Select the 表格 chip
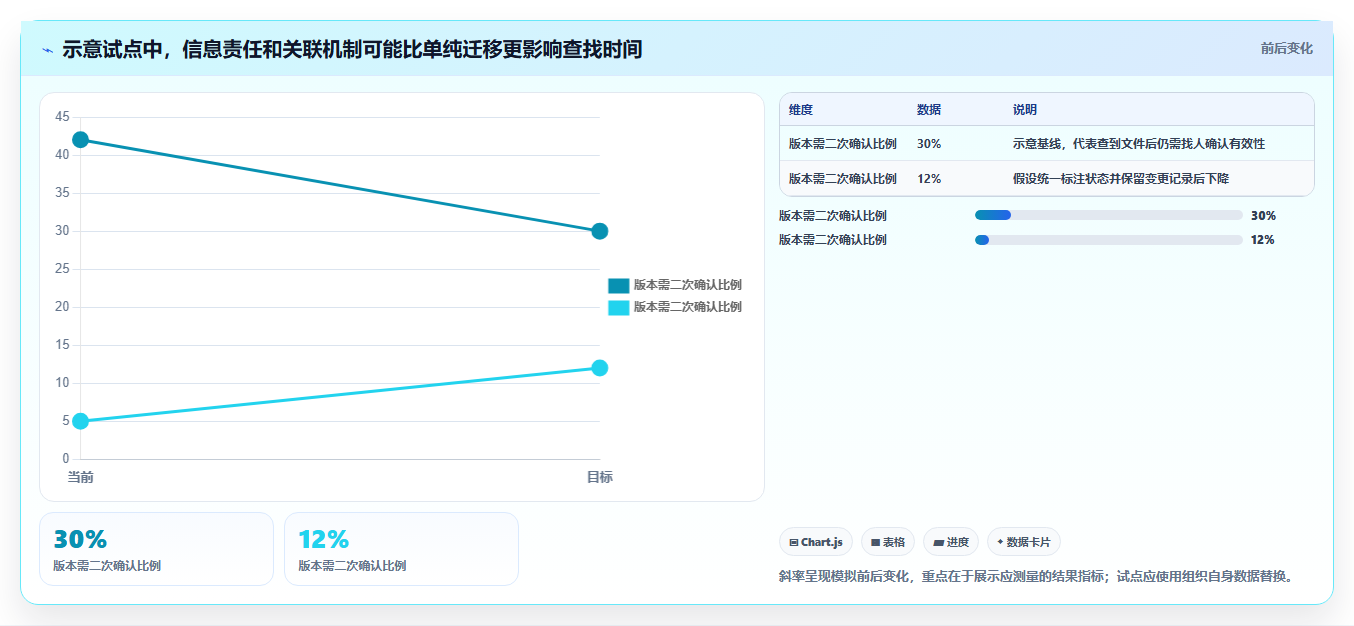Viewport: 1354px width, 626px height. (888, 542)
